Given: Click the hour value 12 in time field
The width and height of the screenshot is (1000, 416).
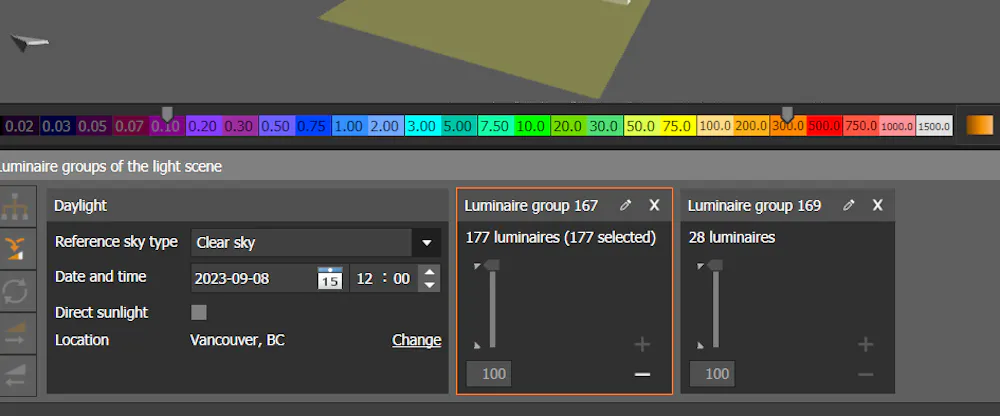Looking at the screenshot, I should tap(365, 279).
